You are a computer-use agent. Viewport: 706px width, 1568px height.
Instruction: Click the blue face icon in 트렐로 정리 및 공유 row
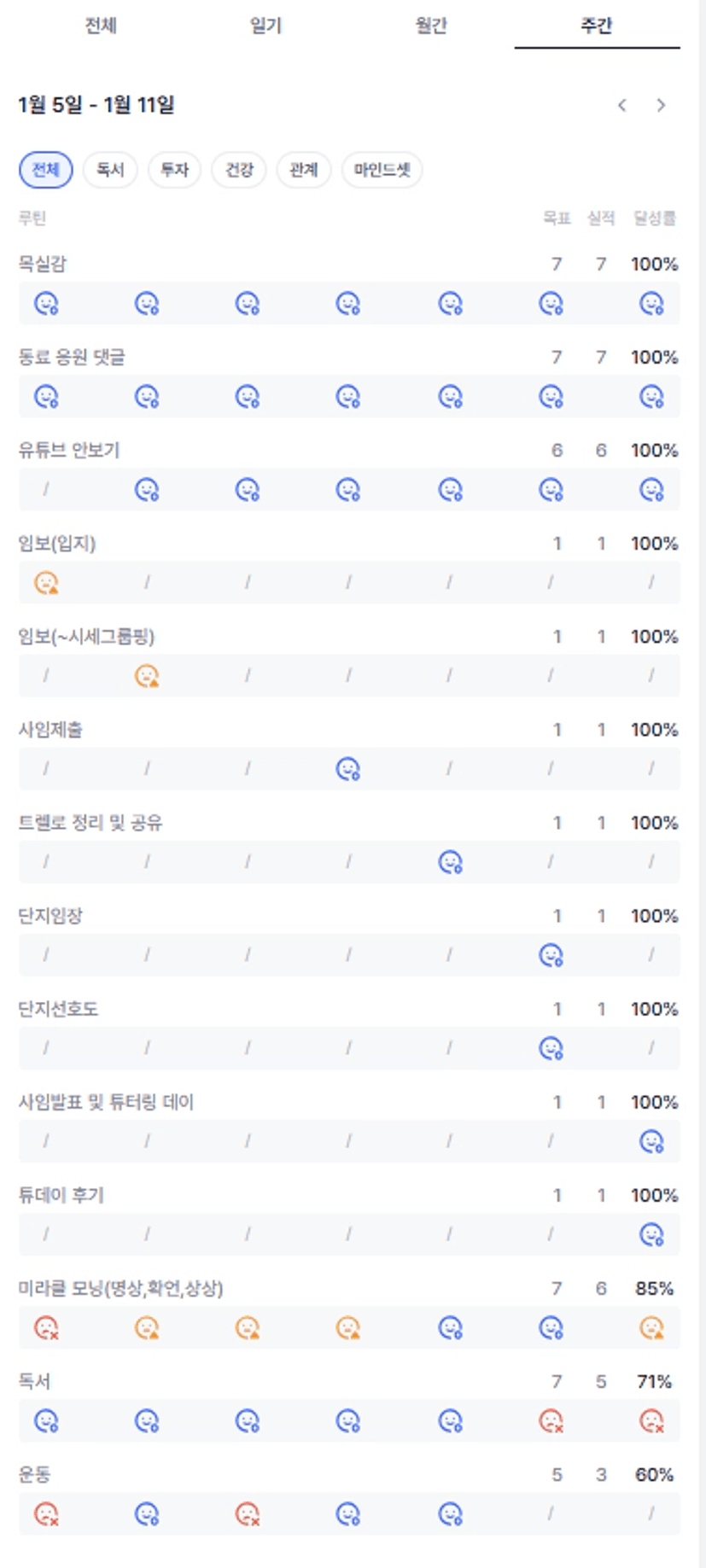[x=450, y=862]
